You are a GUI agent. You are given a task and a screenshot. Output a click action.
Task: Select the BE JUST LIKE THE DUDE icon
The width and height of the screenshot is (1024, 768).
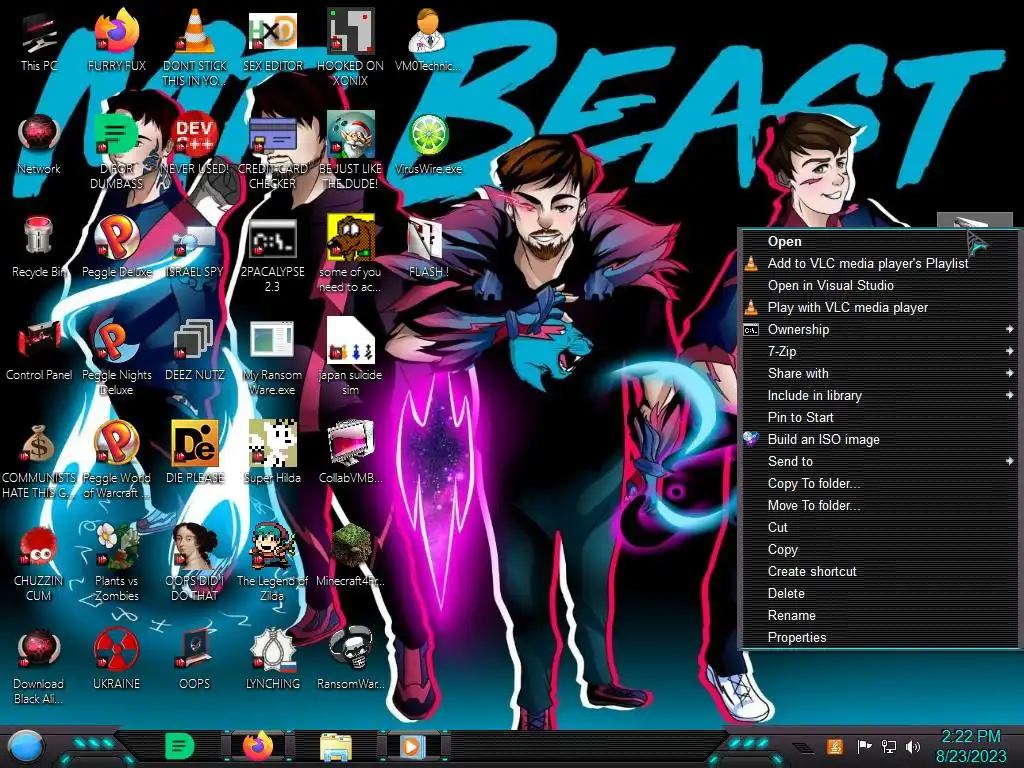(x=351, y=151)
